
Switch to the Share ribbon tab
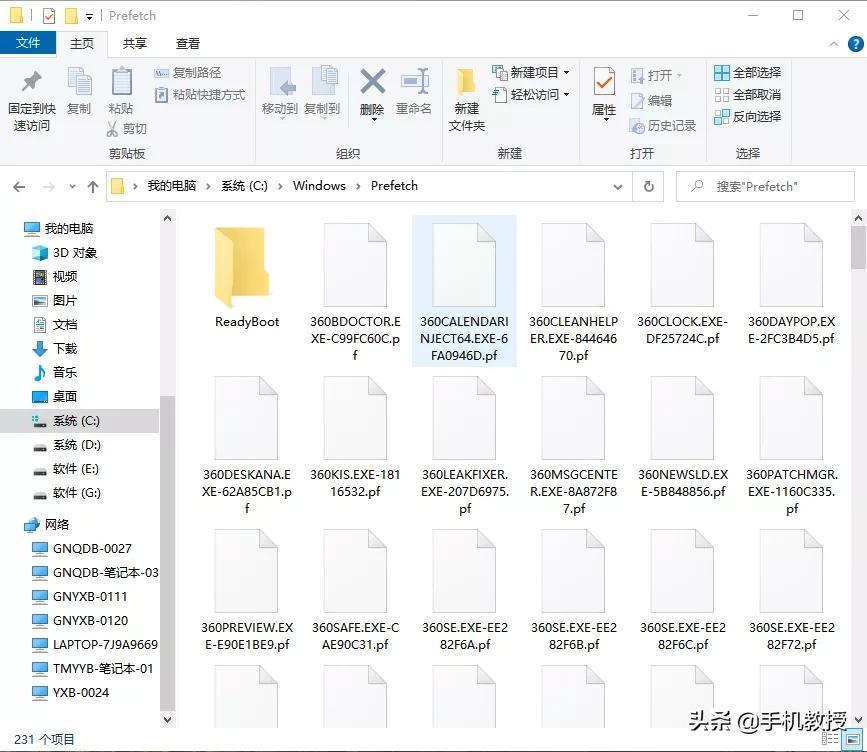[x=136, y=44]
